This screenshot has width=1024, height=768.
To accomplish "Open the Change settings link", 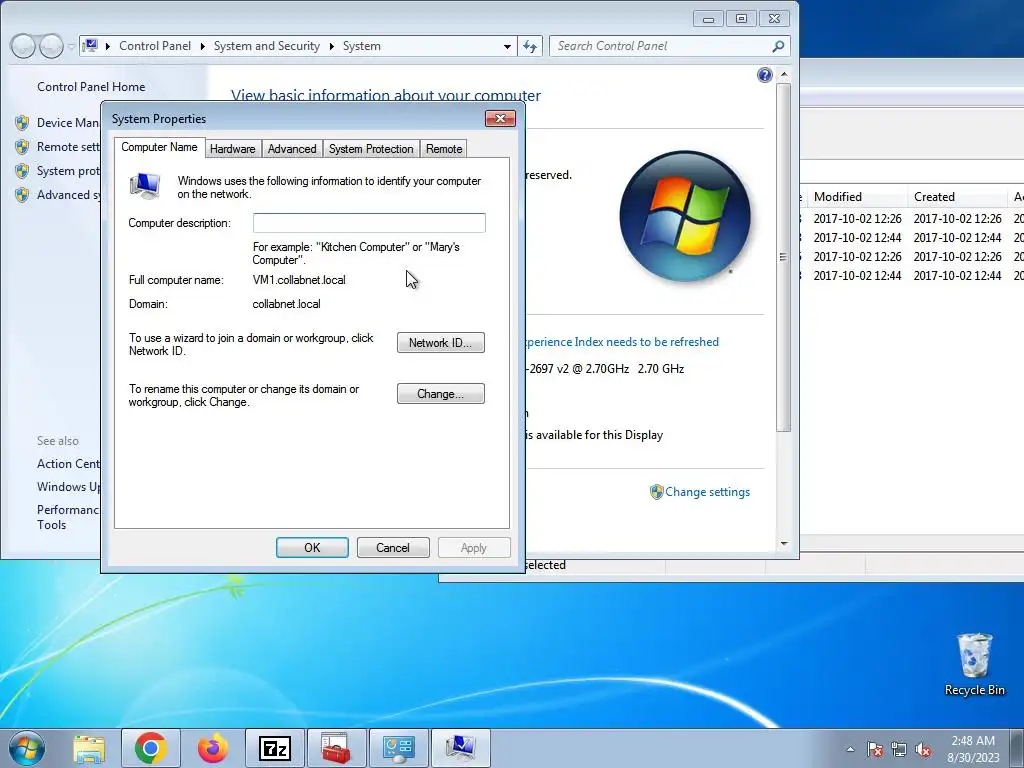I will tap(707, 492).
